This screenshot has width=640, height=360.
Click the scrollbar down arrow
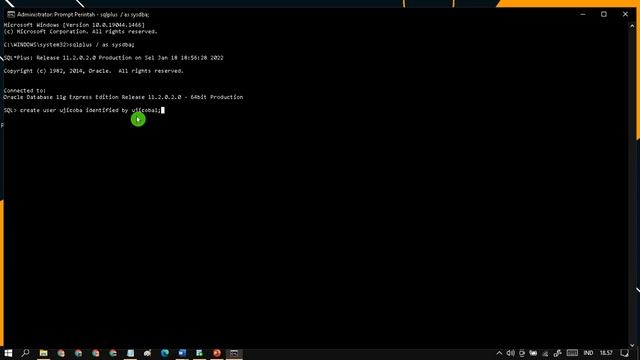click(632, 345)
